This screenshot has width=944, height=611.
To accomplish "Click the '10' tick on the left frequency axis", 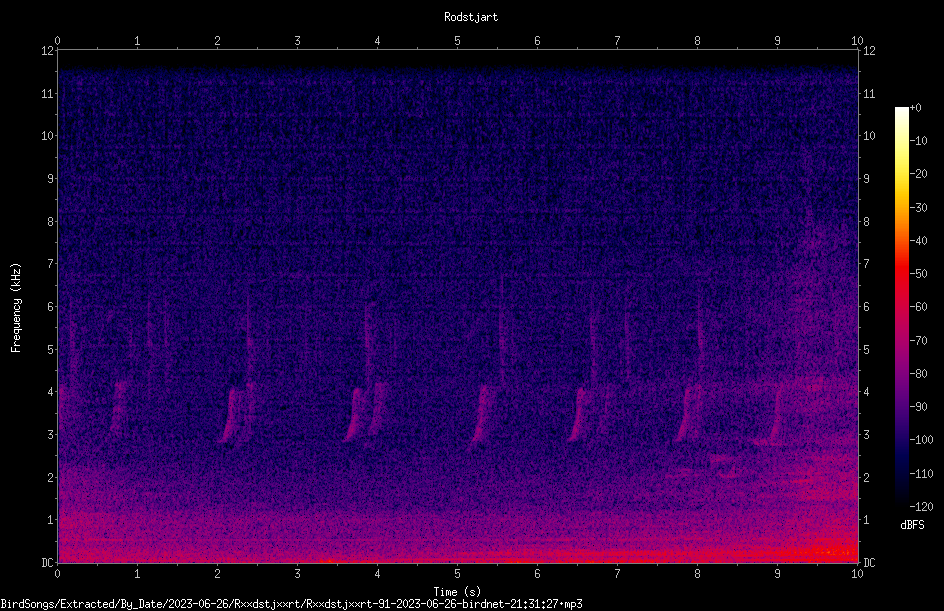I will (x=47, y=136).
